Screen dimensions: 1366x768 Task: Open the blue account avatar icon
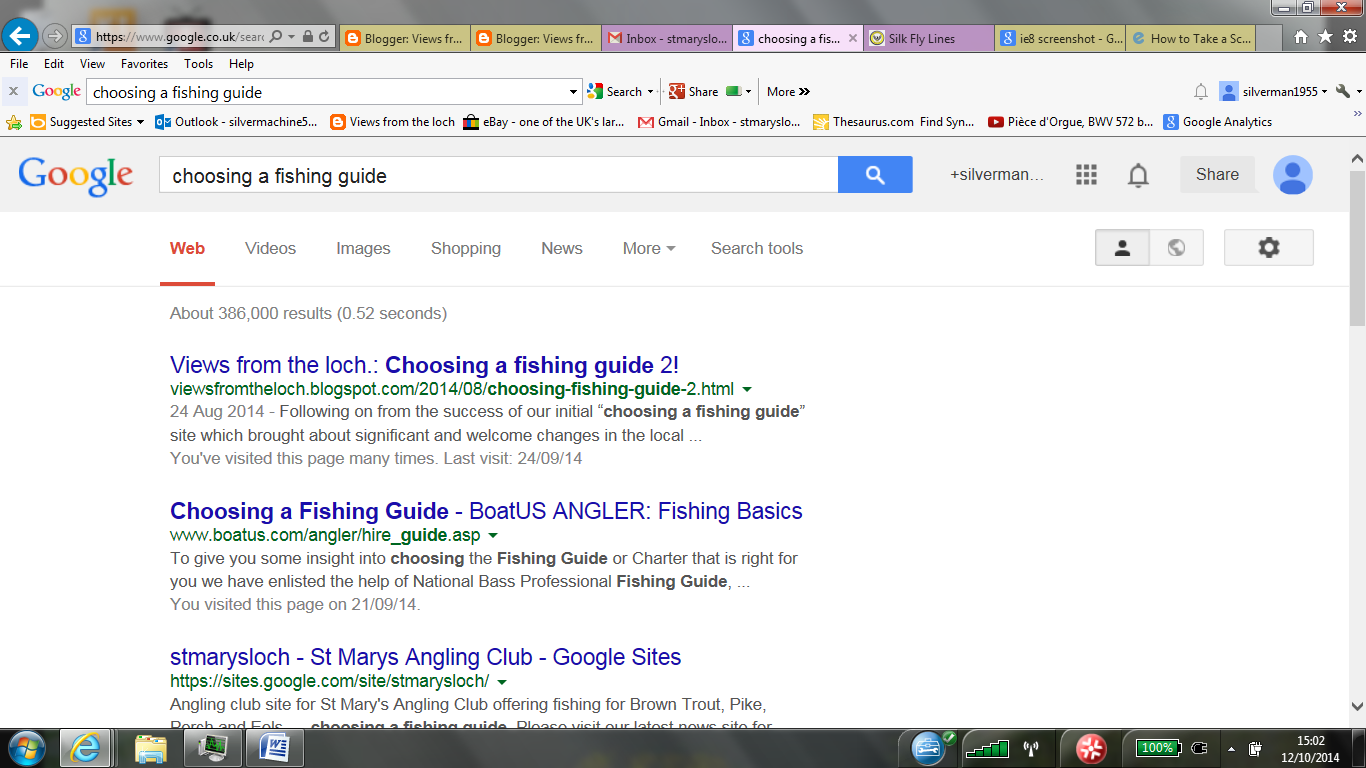click(x=1292, y=175)
